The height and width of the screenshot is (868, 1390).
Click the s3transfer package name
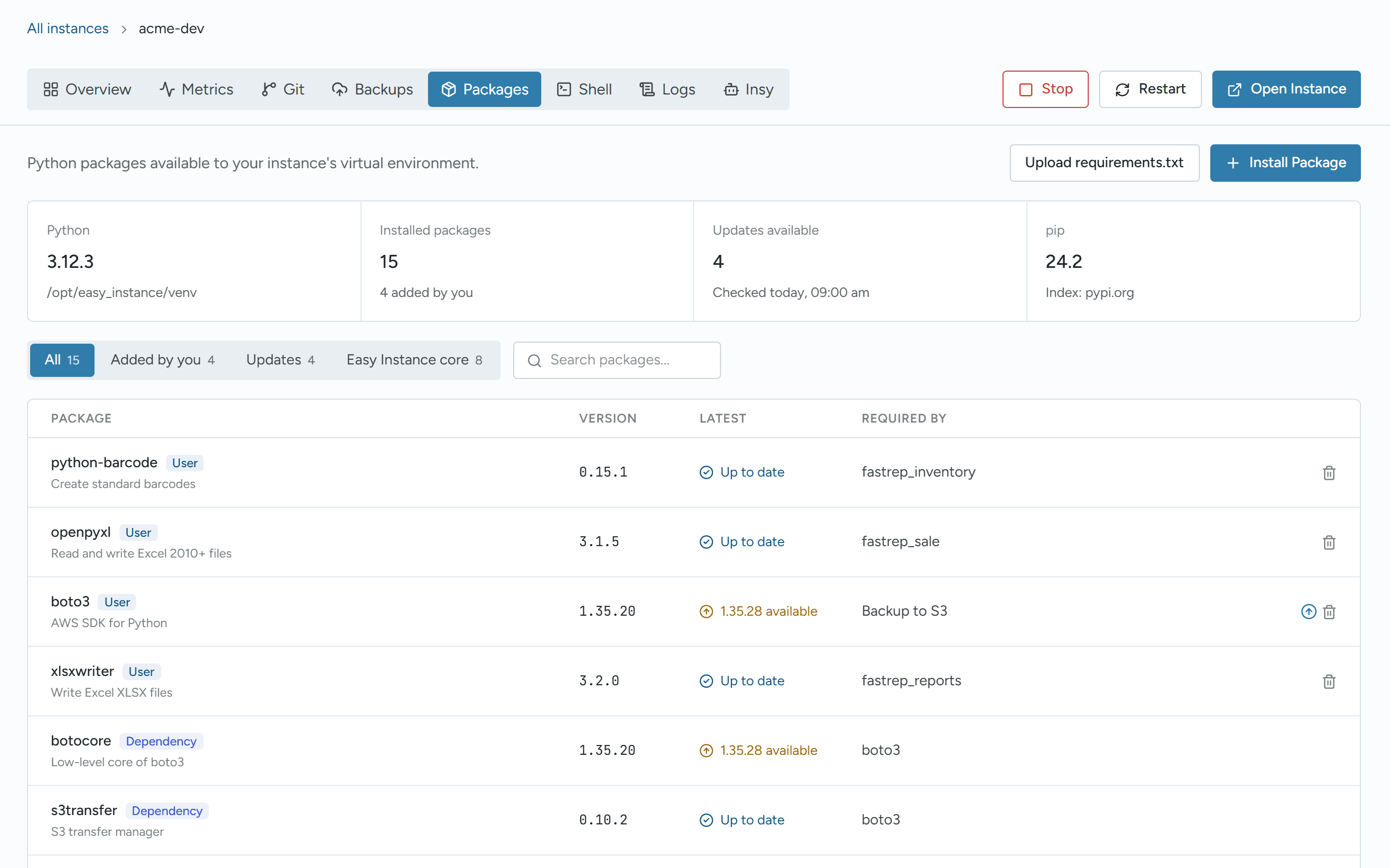(x=84, y=810)
